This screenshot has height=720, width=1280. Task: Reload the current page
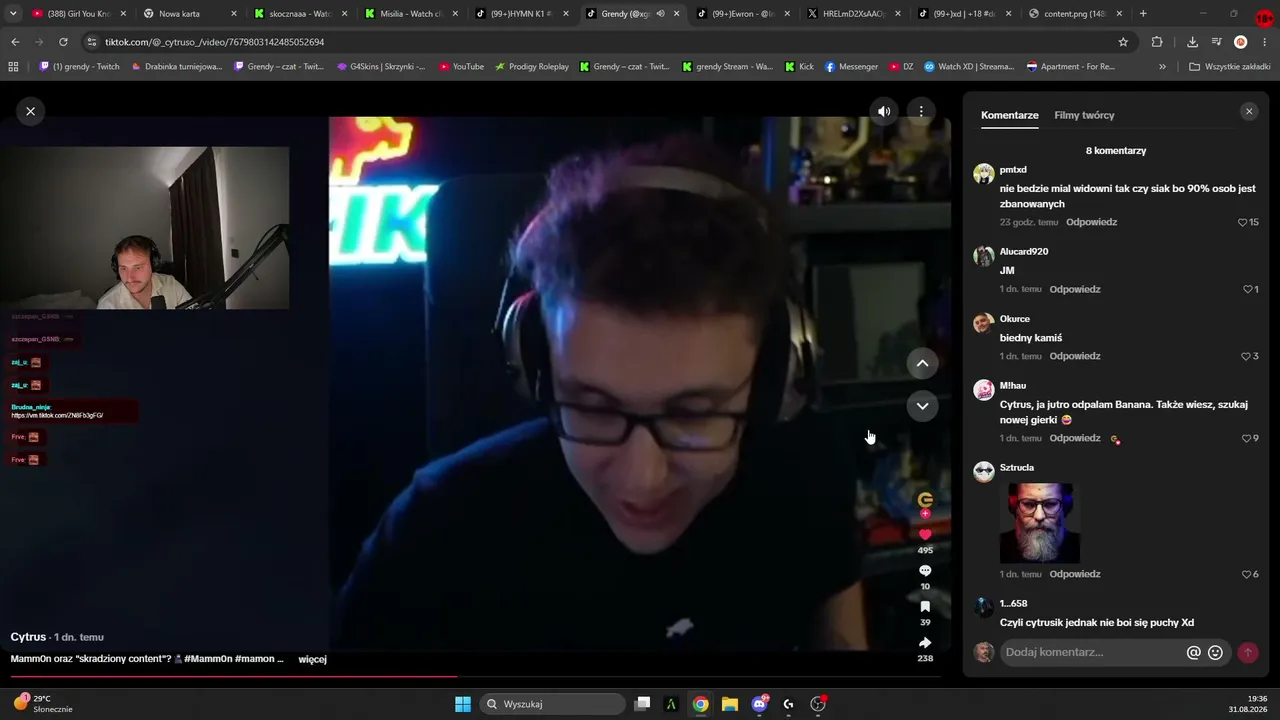point(63,42)
